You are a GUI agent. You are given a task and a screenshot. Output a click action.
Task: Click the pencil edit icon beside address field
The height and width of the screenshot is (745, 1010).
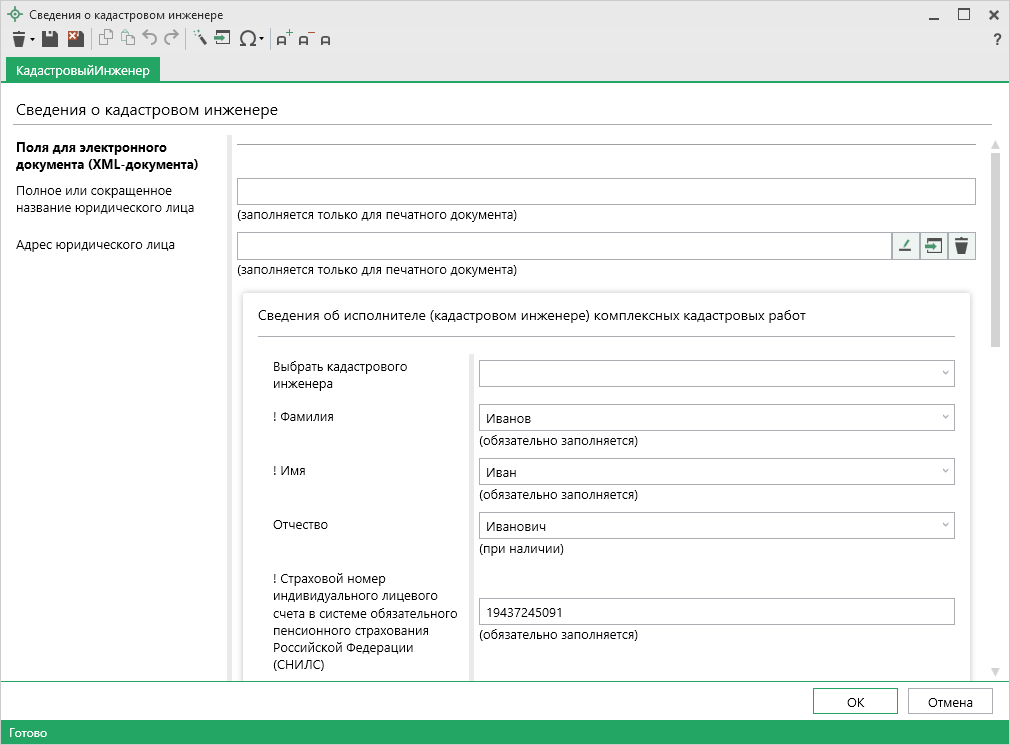click(x=904, y=246)
